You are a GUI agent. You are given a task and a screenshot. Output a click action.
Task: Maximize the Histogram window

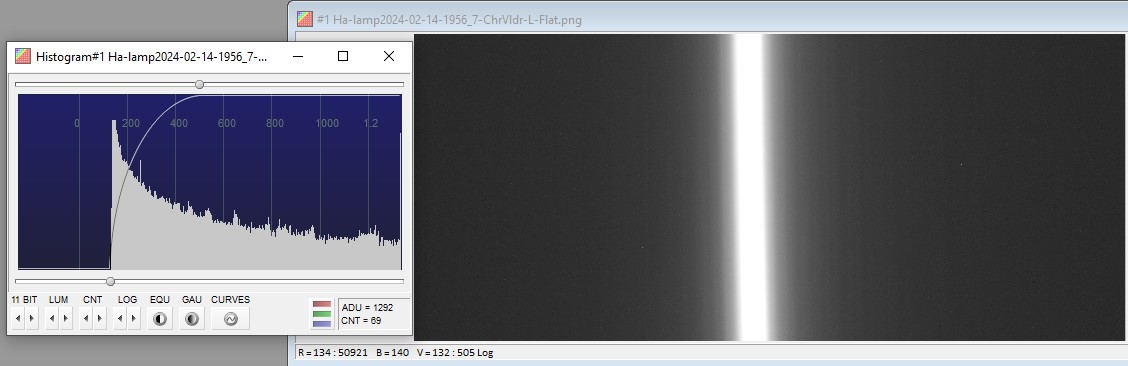click(343, 56)
